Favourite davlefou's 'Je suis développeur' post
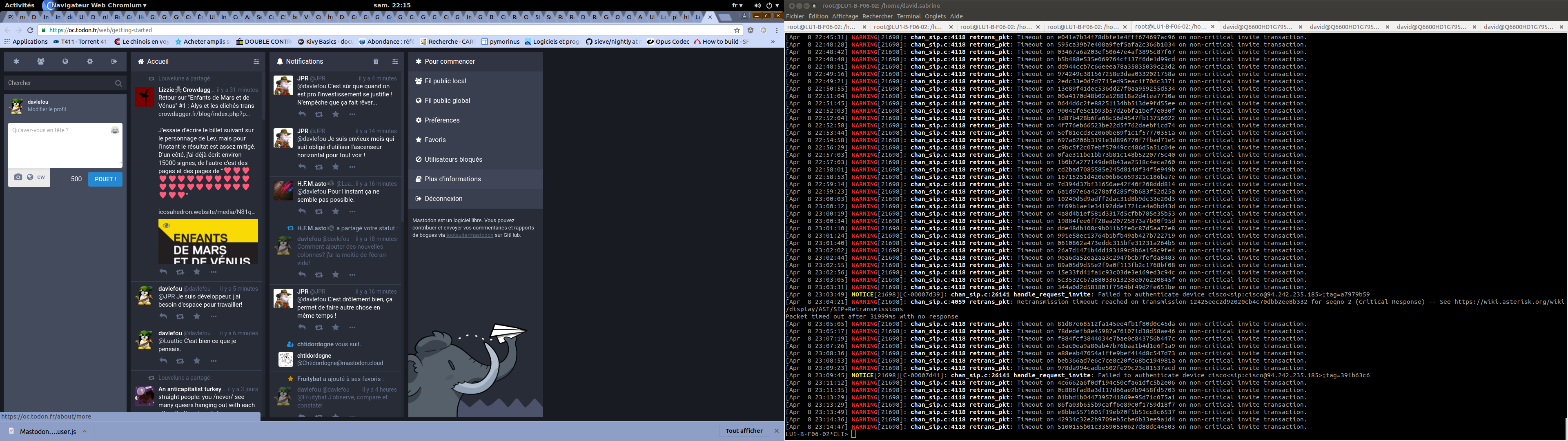The image size is (1568, 441). pyautogui.click(x=196, y=317)
